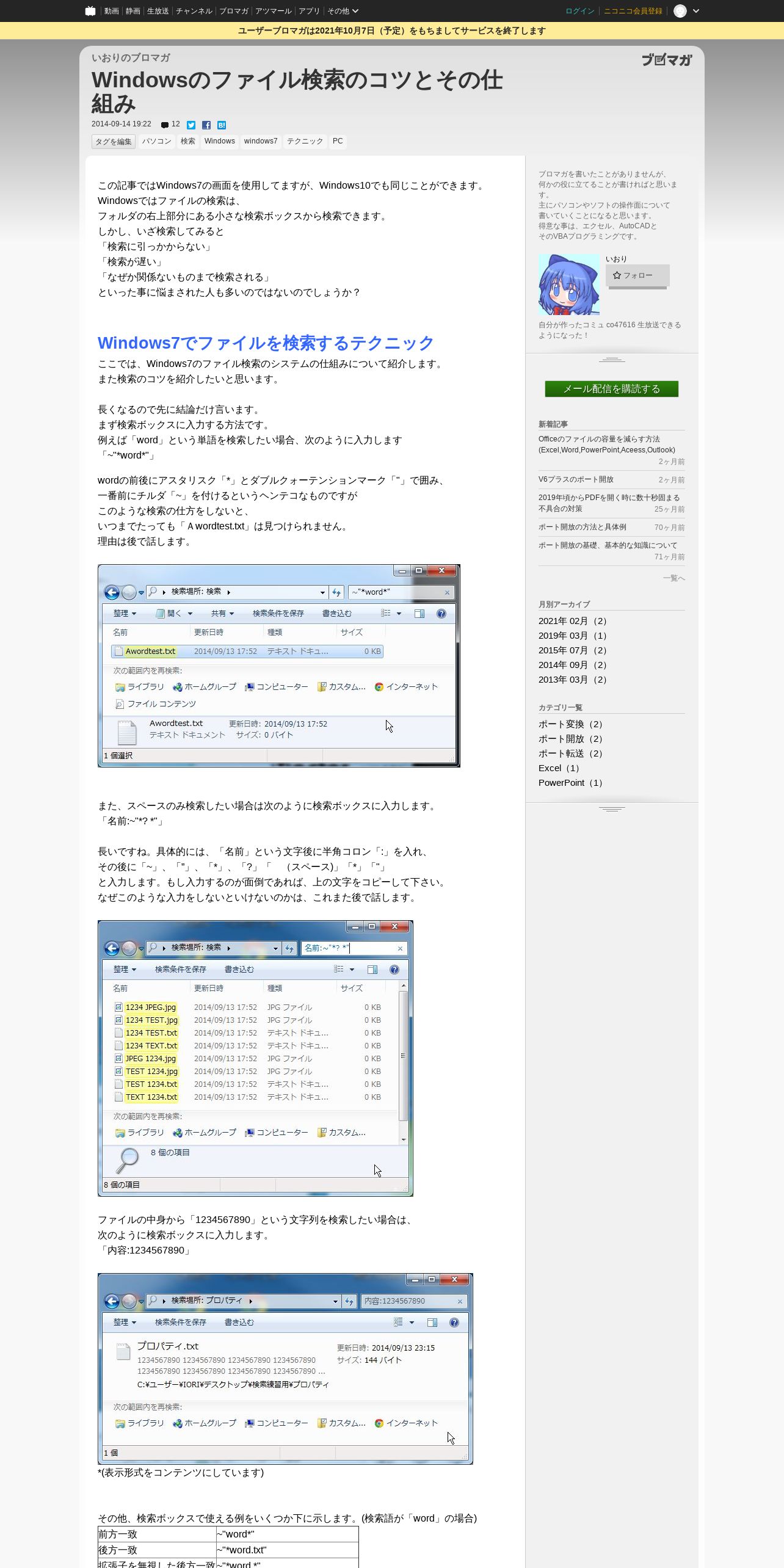This screenshot has width=784, height=1568.
Task: Open the Awordtest.txt search result screenshot
Action: click(279, 666)
